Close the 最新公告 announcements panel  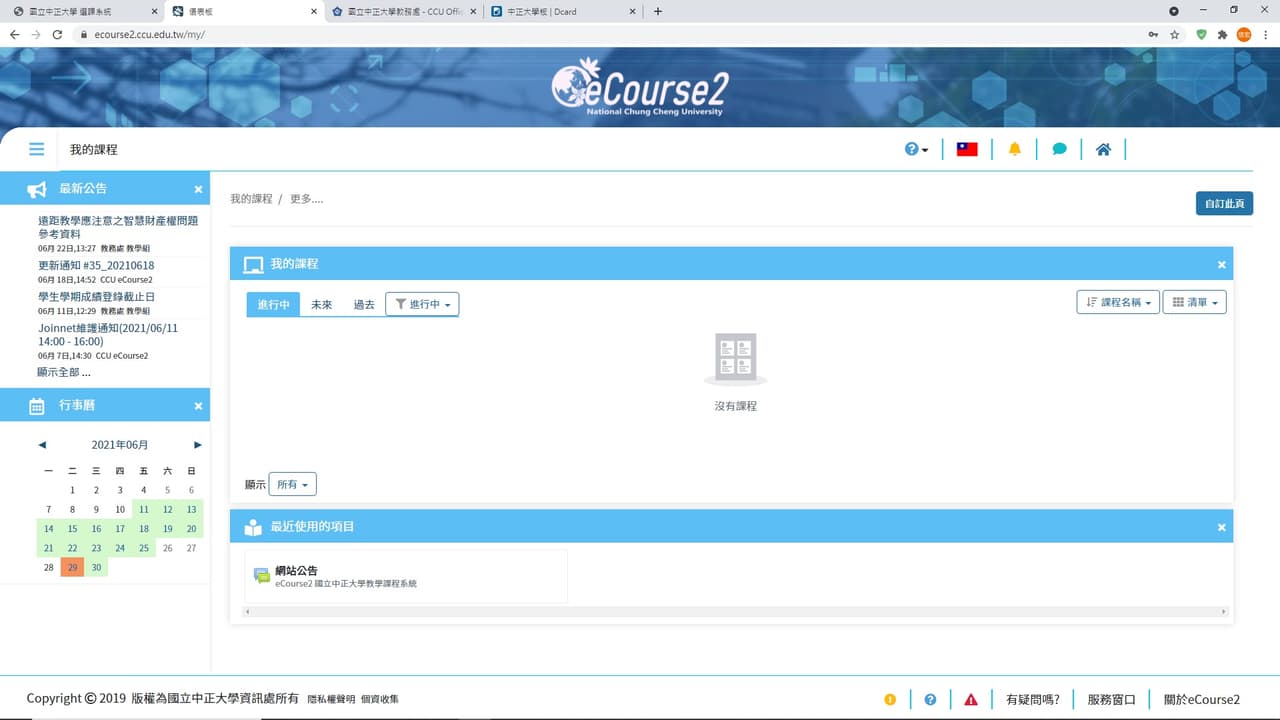pos(197,188)
